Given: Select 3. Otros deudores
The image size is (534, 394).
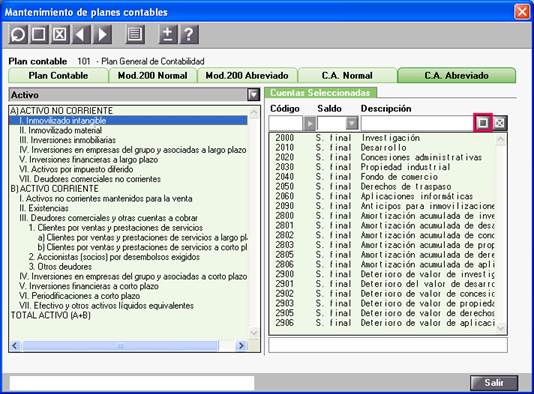Looking at the screenshot, I should click(60, 267).
